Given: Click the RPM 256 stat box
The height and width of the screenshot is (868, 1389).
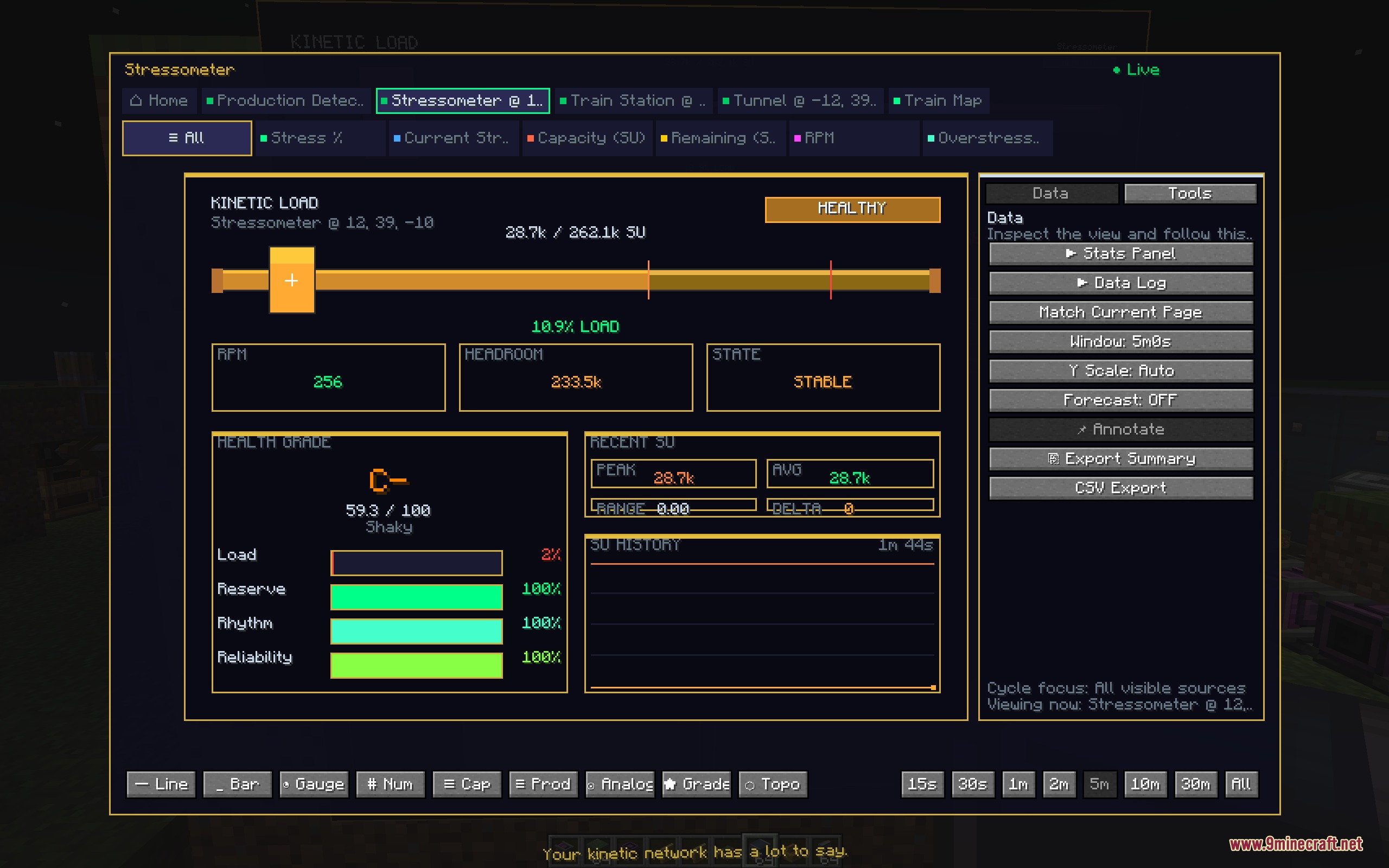Looking at the screenshot, I should 328,377.
